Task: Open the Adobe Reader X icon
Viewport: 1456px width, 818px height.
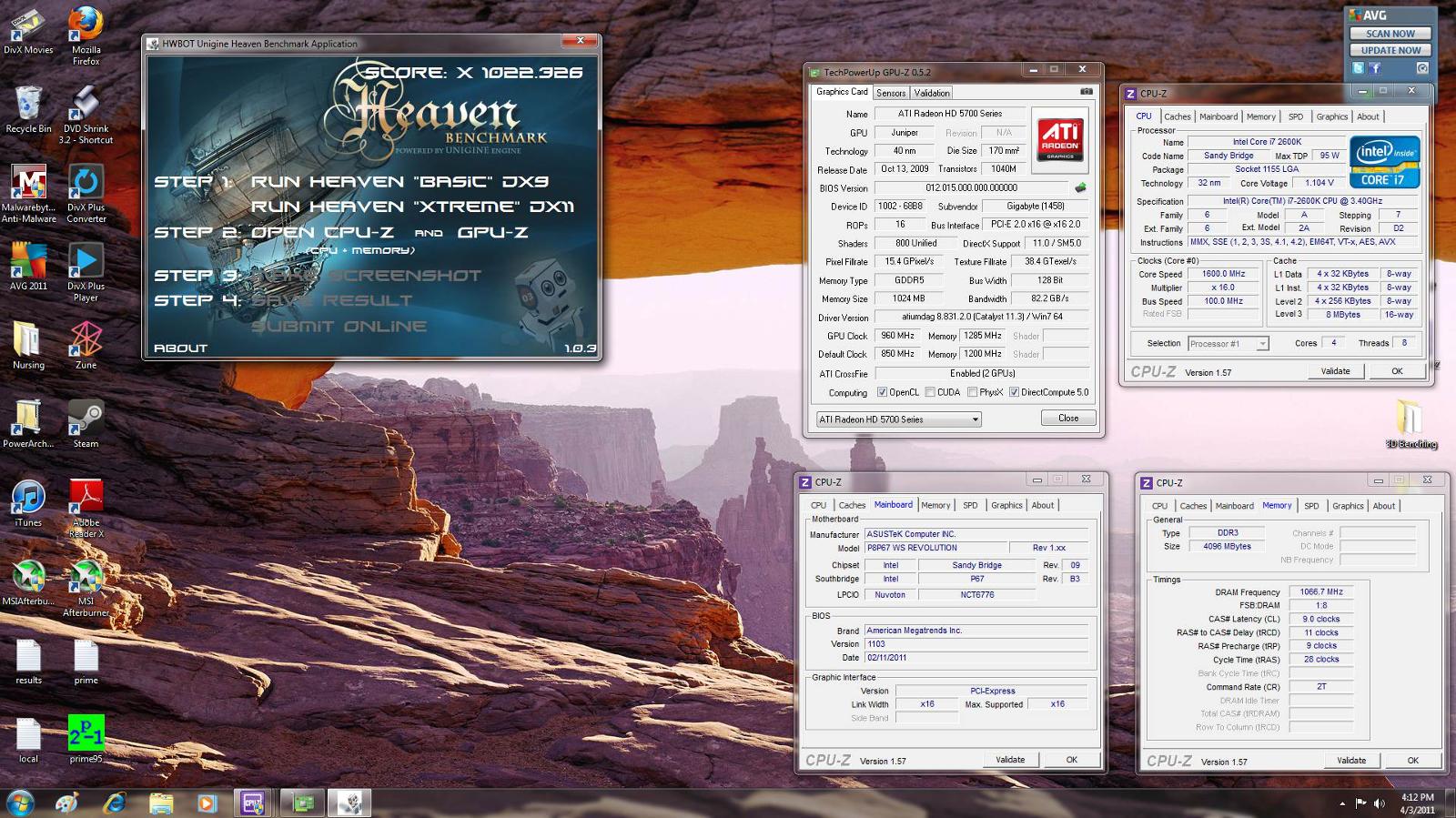Action: pos(86,509)
